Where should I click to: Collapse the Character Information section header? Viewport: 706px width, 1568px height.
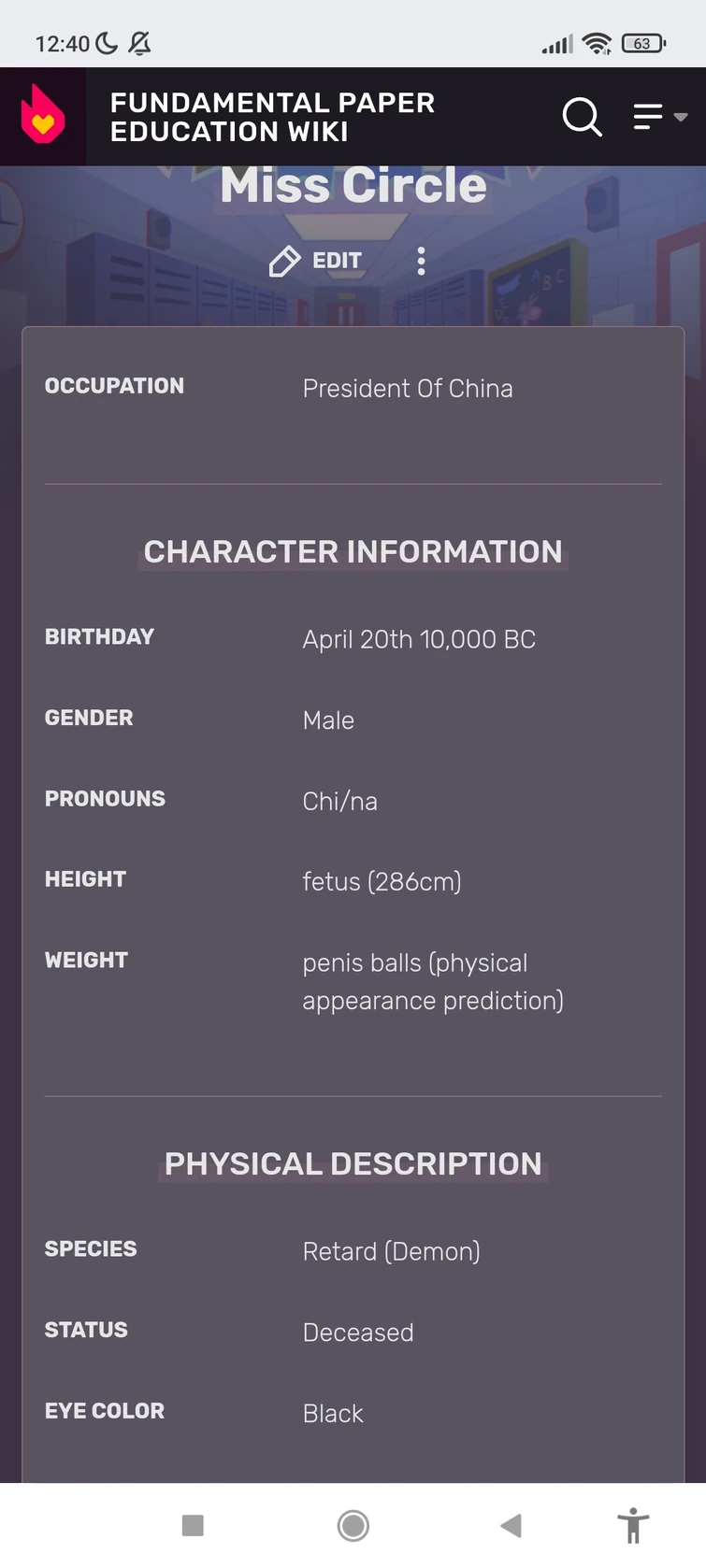pyautogui.click(x=353, y=551)
